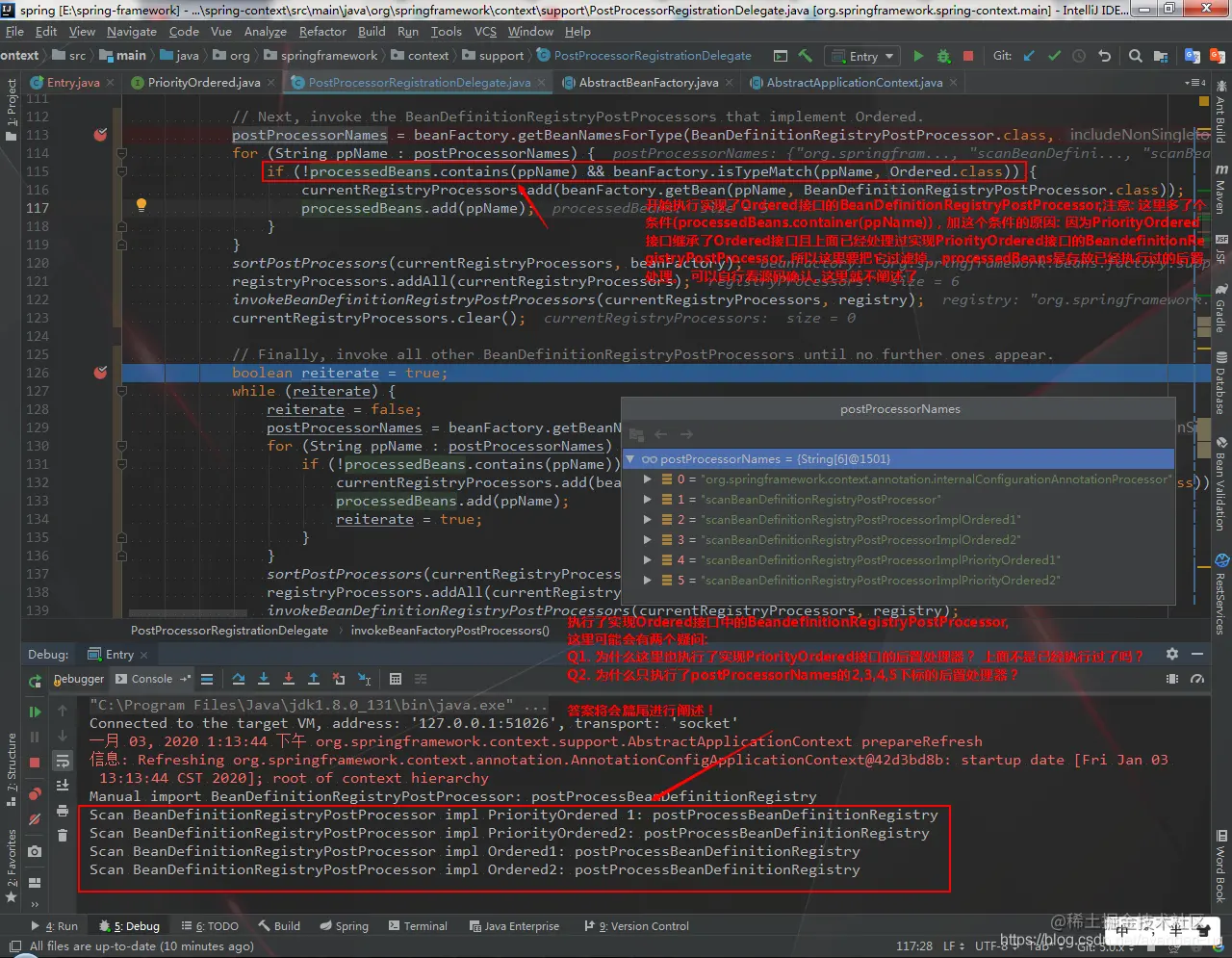Resume program in debug sidebar

36,712
